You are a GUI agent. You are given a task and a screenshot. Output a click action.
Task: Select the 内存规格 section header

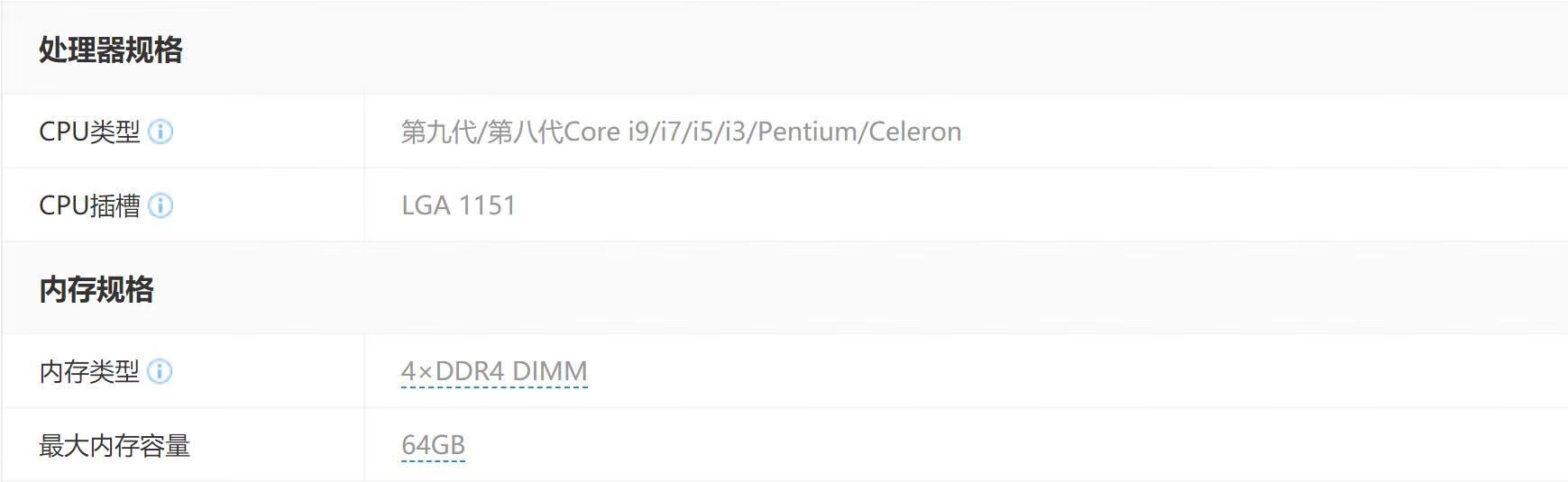click(x=96, y=290)
